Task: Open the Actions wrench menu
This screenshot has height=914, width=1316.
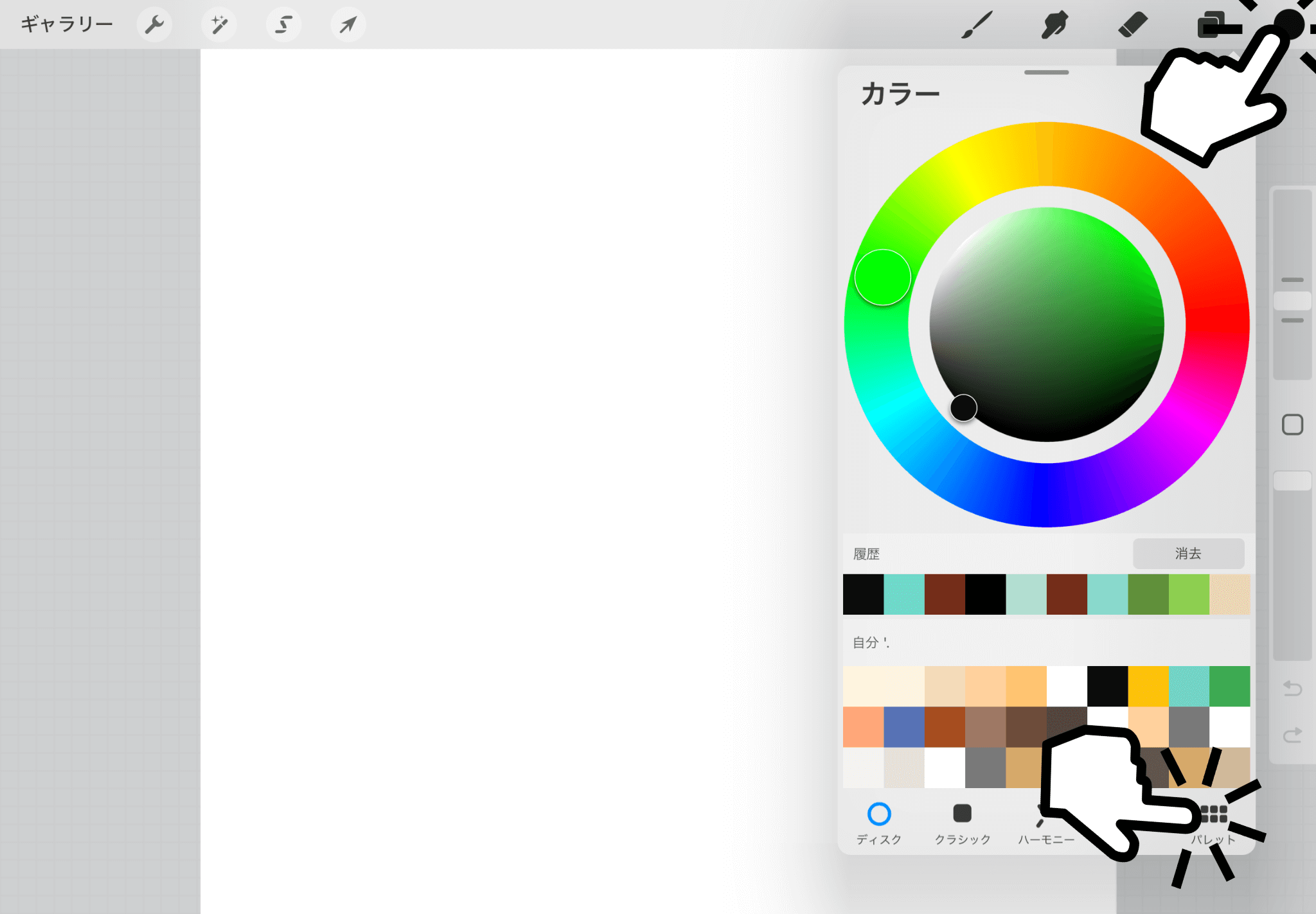Action: pyautogui.click(x=154, y=25)
